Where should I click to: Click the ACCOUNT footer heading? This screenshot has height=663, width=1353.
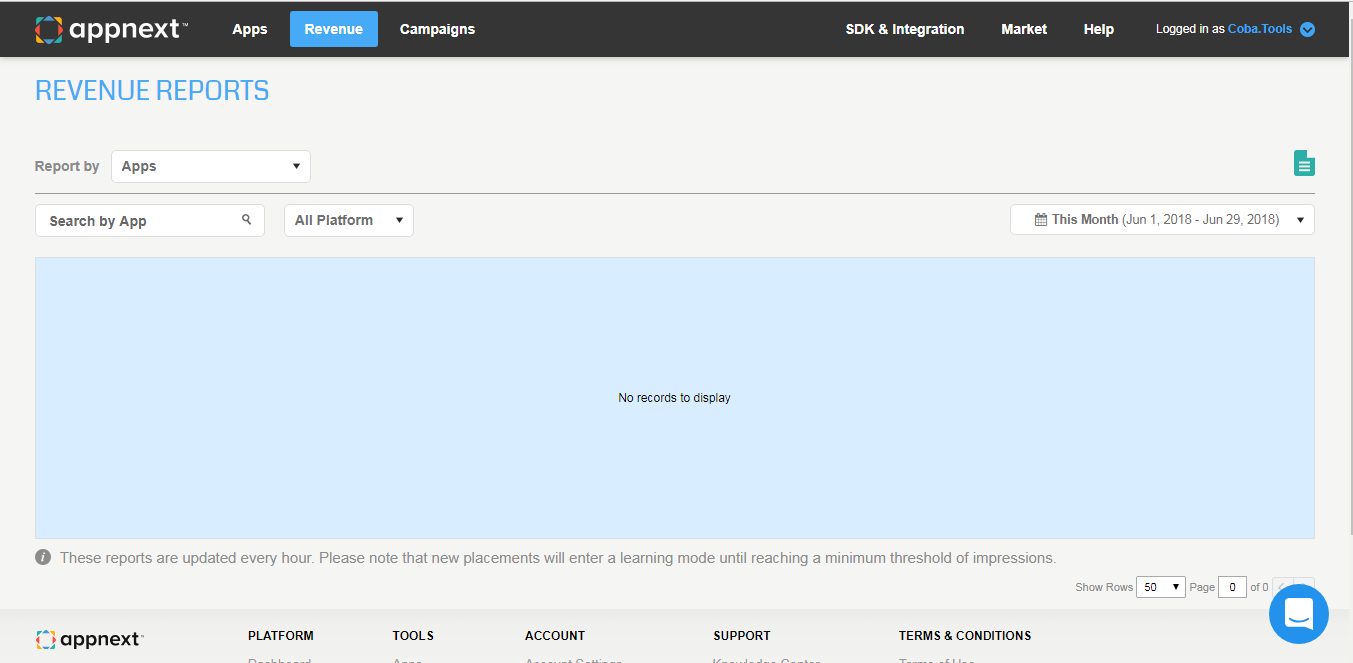tap(555, 636)
